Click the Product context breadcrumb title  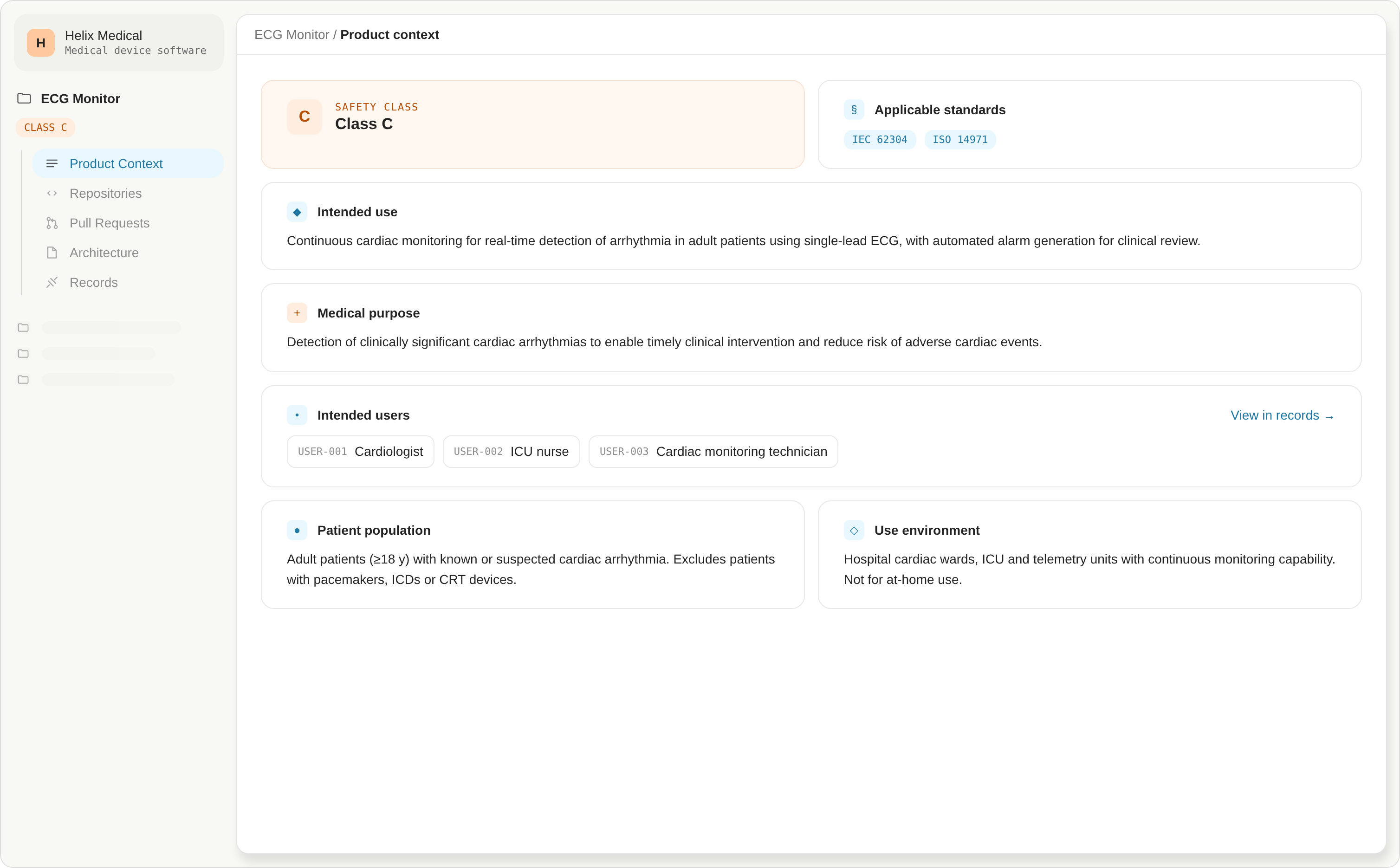pyautogui.click(x=390, y=34)
